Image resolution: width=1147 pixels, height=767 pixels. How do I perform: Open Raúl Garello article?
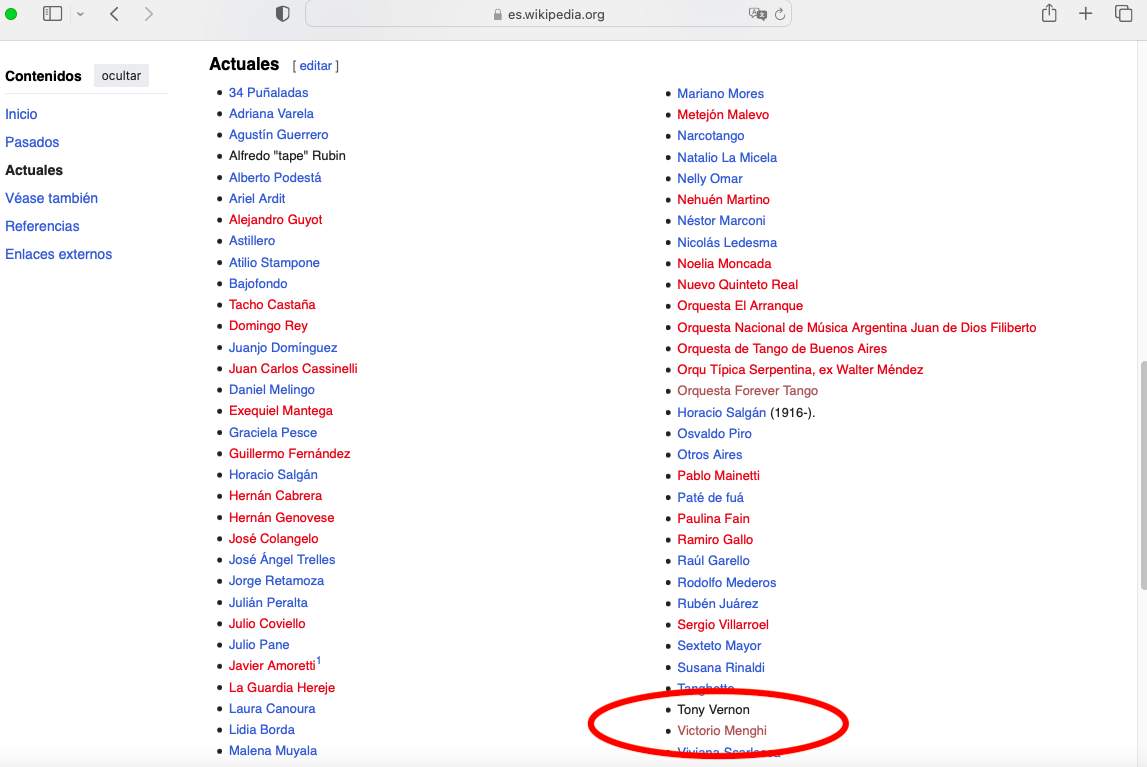point(713,561)
